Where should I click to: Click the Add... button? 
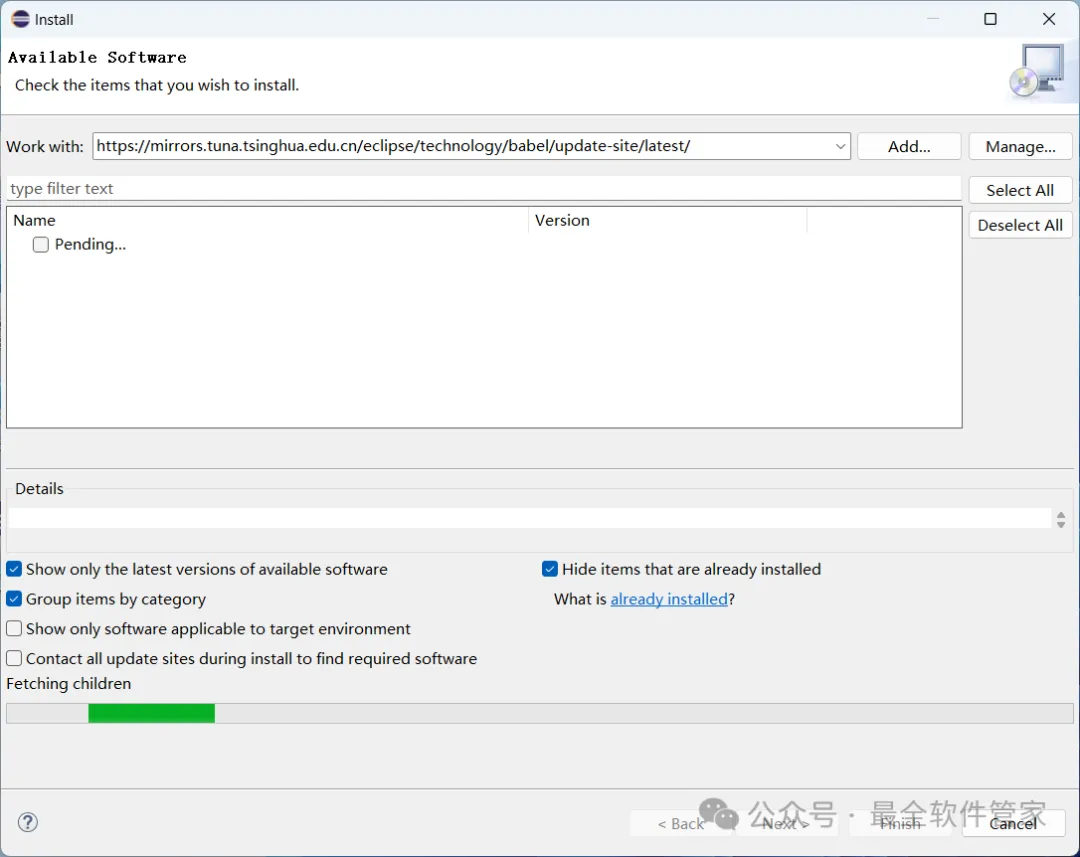tap(909, 146)
